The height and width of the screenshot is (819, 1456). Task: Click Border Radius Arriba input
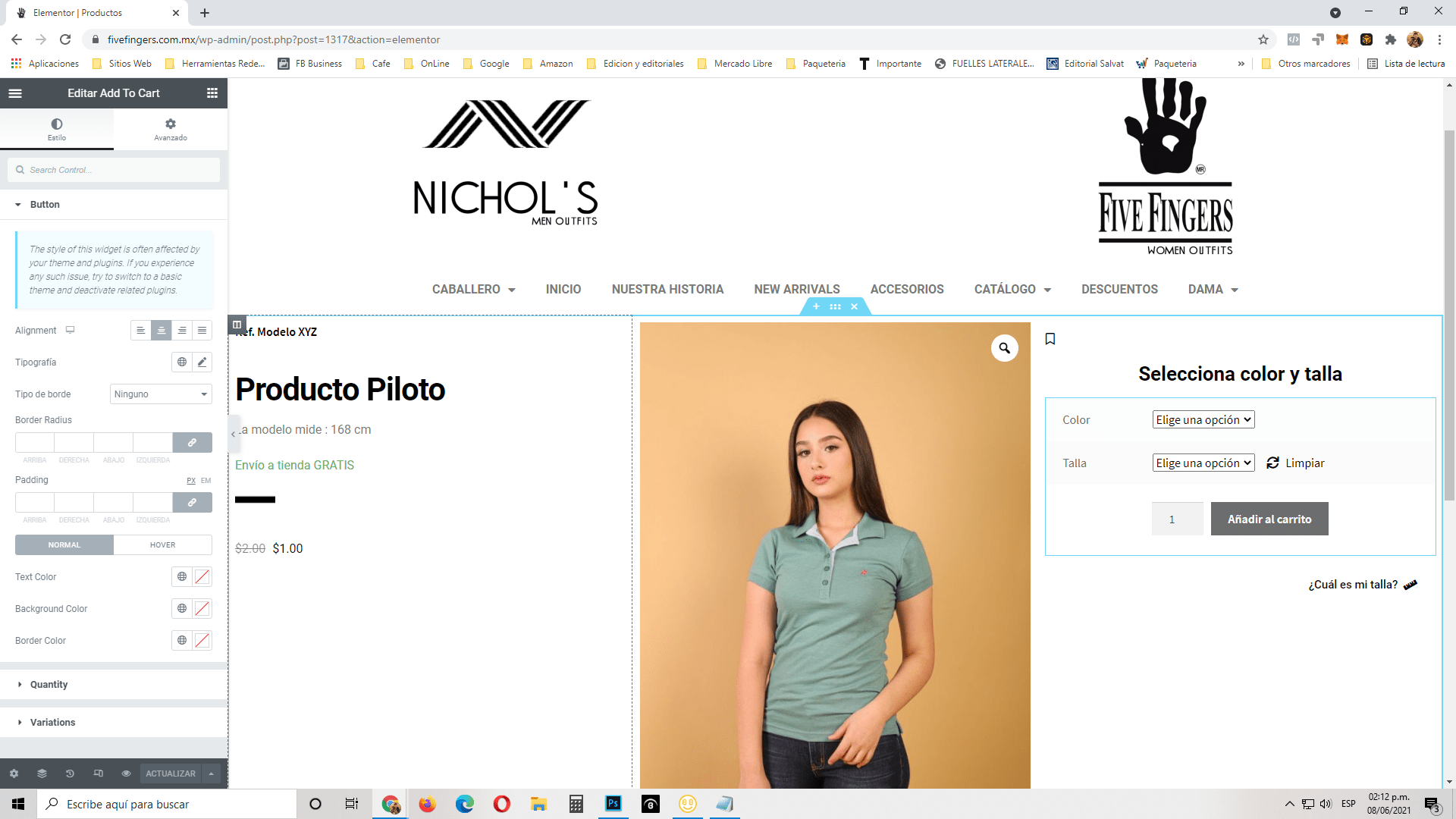point(35,442)
